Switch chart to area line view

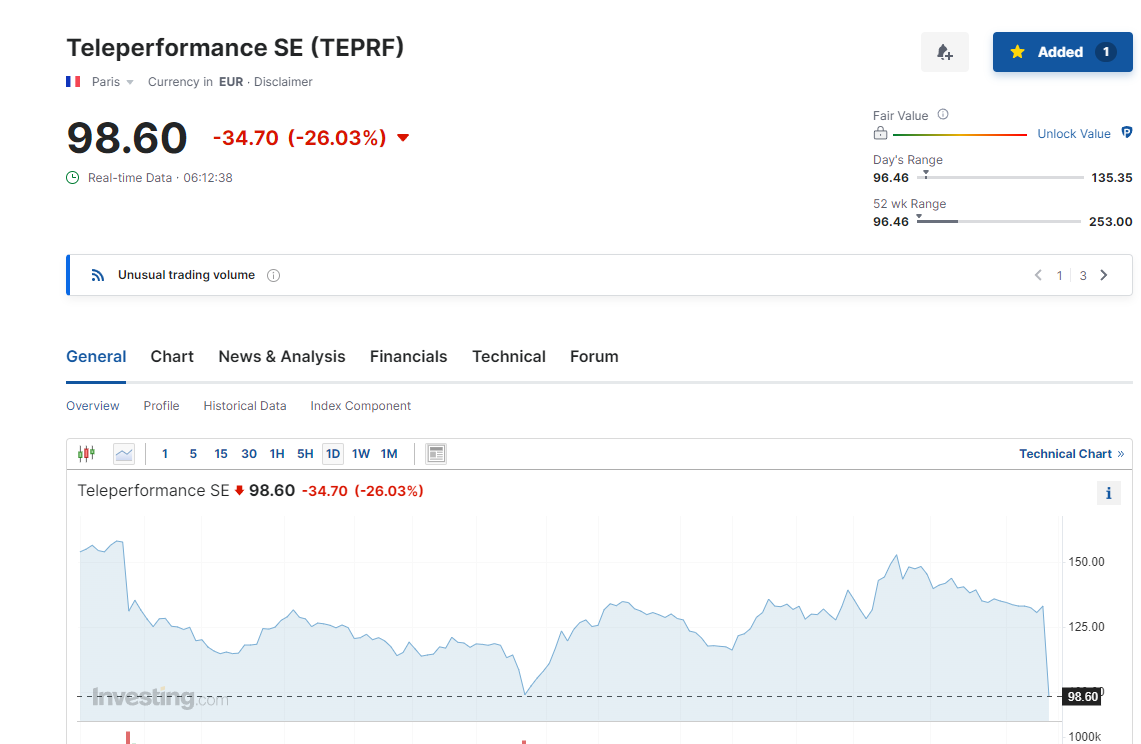point(124,454)
